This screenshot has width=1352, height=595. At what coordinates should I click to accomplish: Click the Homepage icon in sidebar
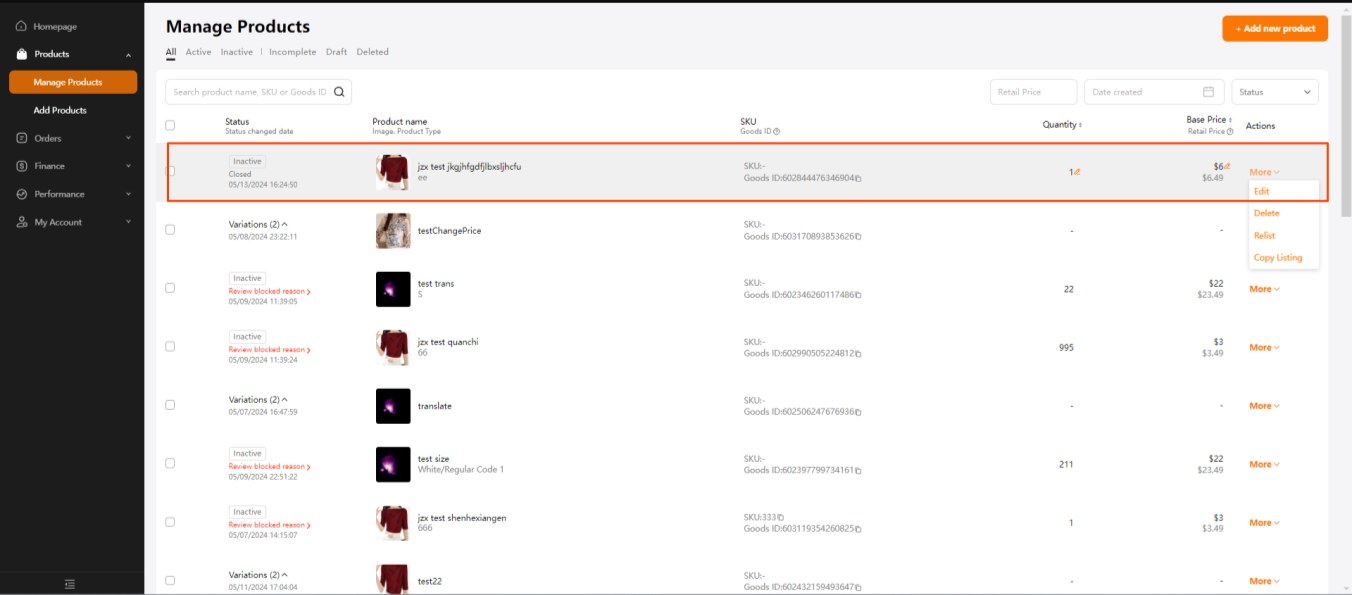[21, 26]
